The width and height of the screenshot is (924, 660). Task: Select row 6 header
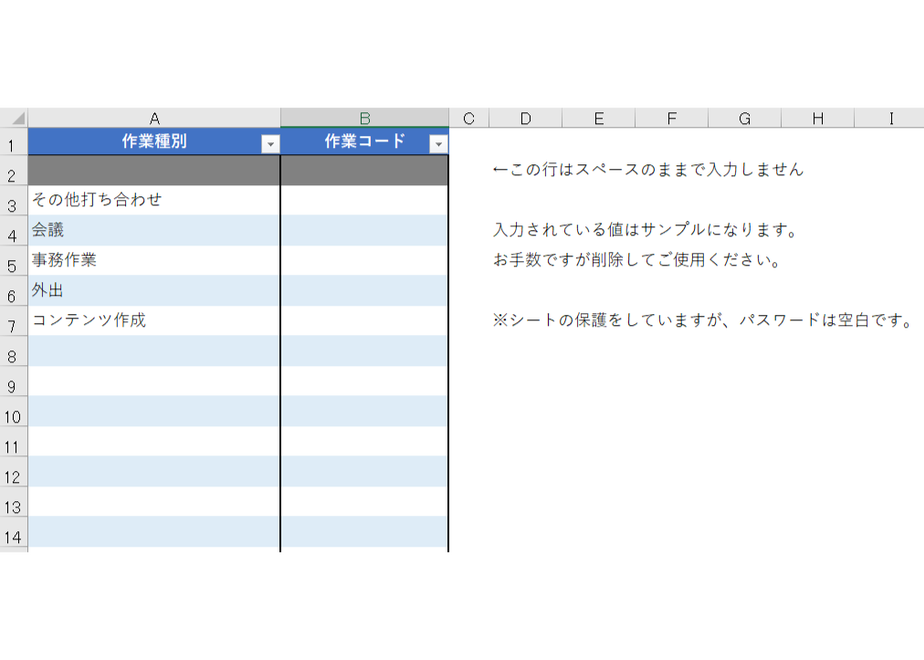click(14, 291)
